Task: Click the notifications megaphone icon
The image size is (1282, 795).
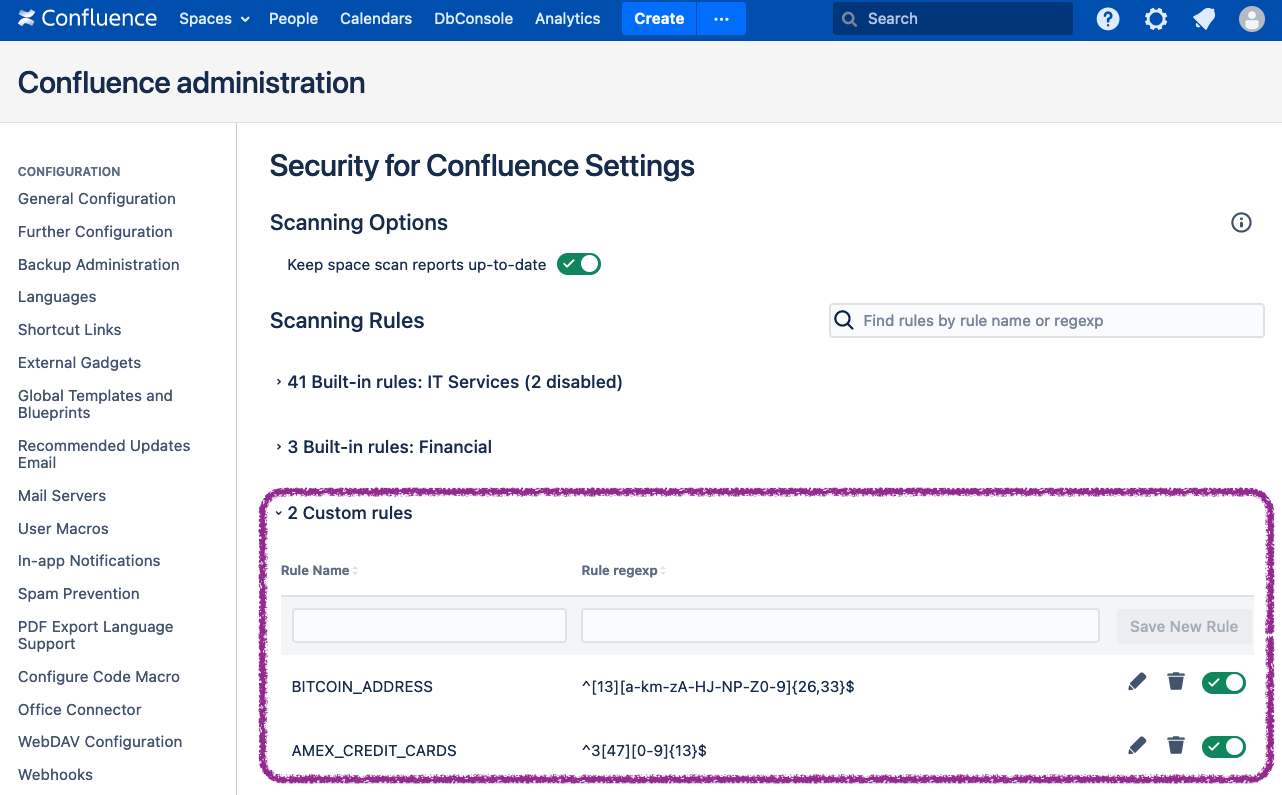Action: tap(1203, 18)
